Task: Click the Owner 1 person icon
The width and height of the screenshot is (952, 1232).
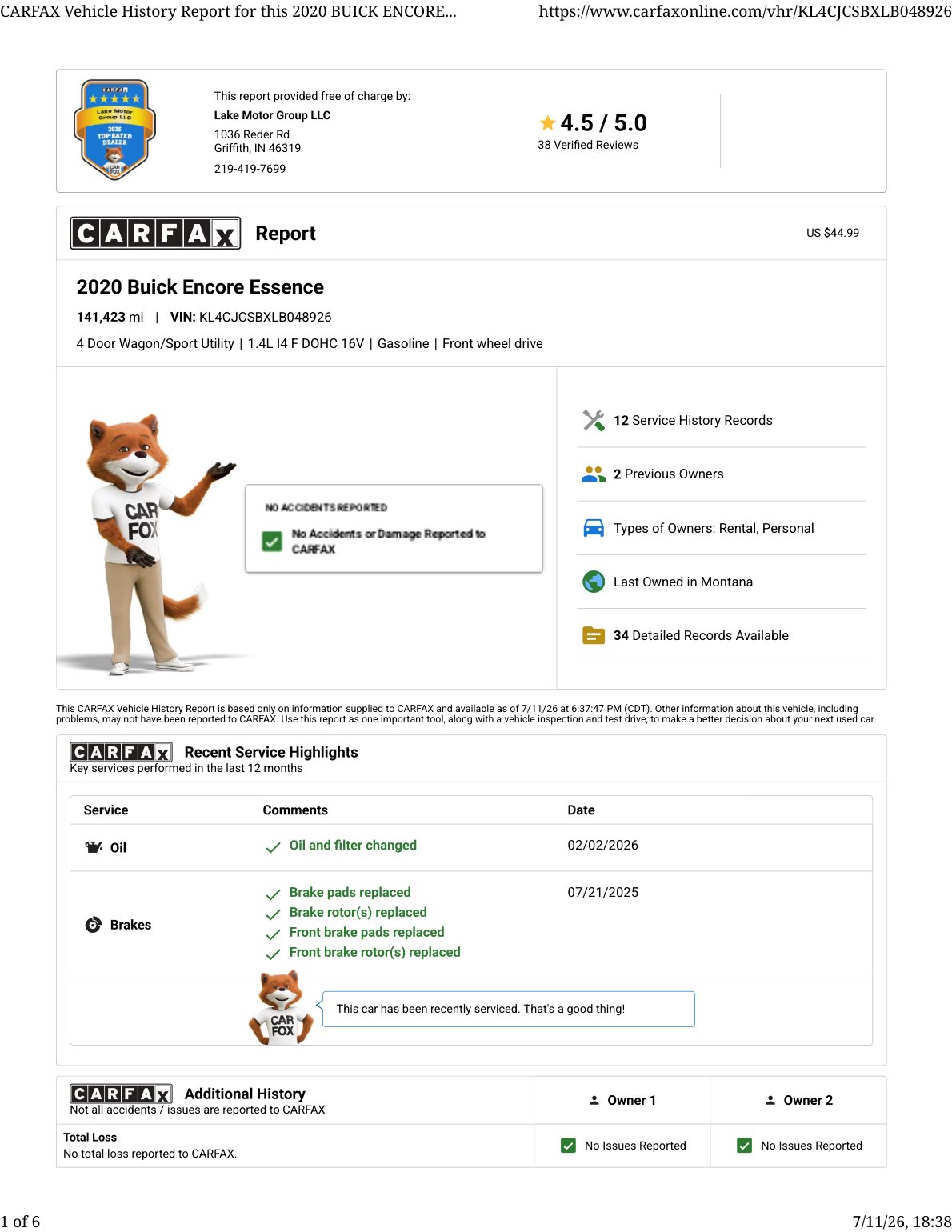Action: click(594, 1100)
